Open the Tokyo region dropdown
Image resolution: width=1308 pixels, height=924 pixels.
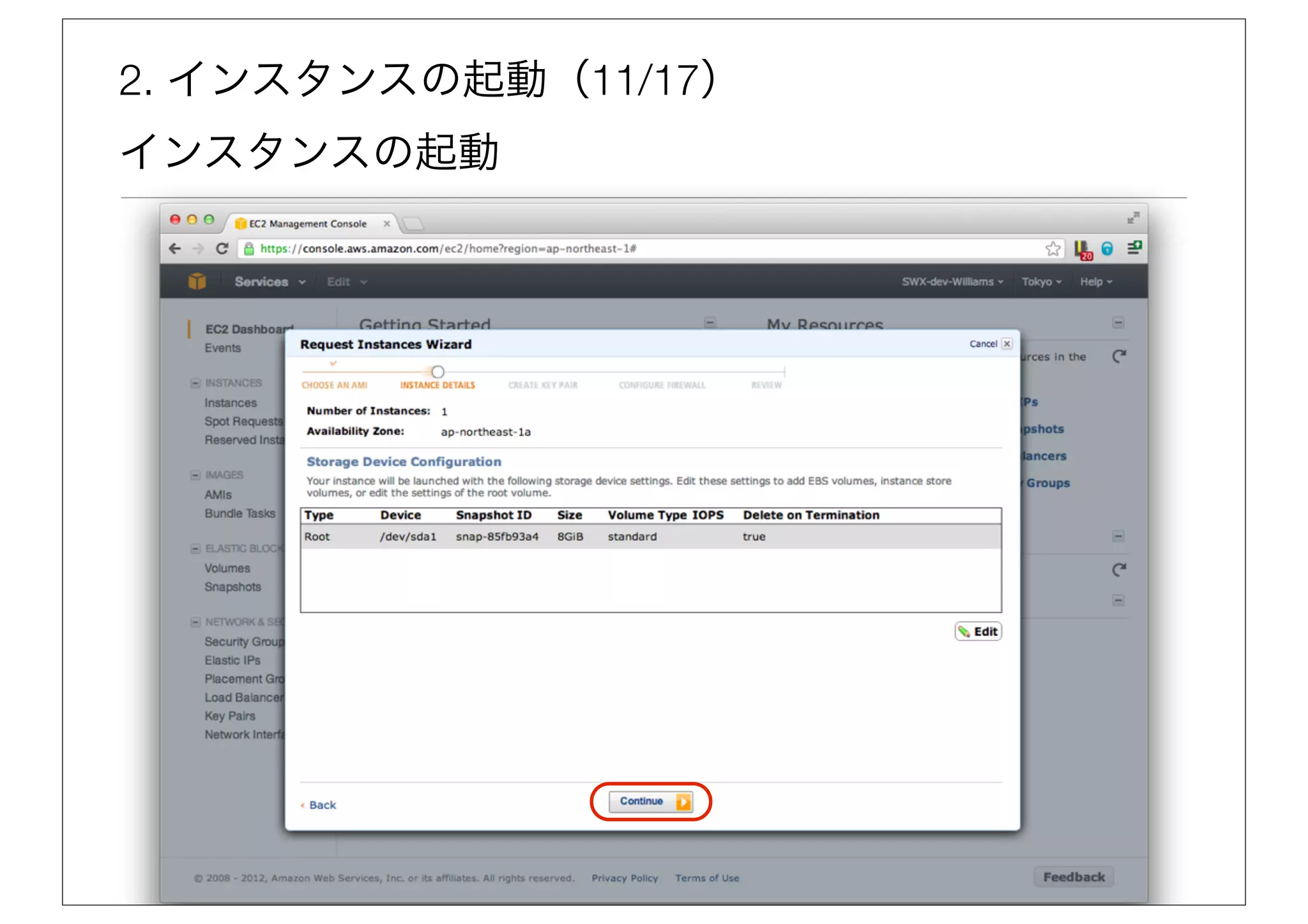tap(1040, 282)
